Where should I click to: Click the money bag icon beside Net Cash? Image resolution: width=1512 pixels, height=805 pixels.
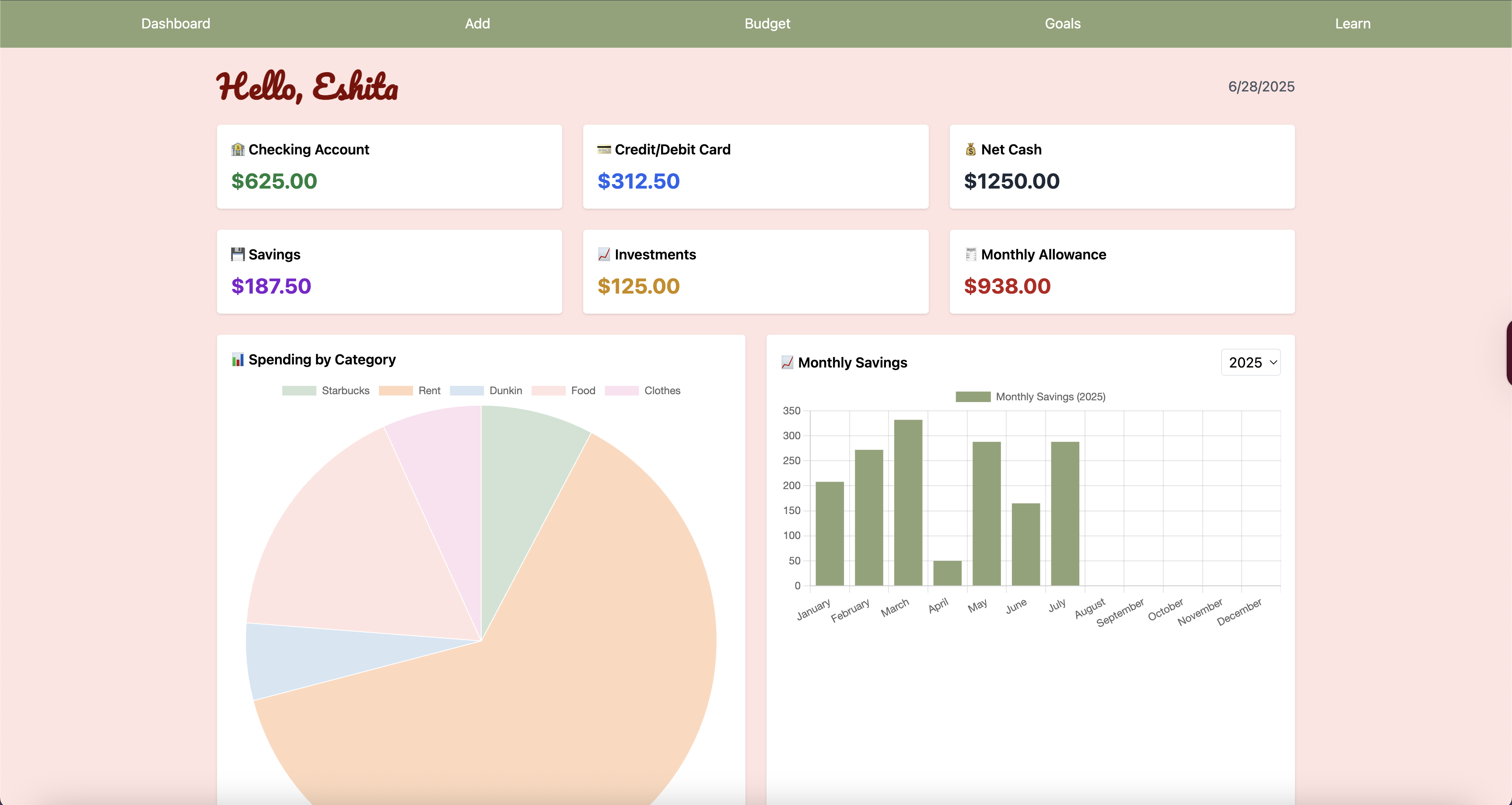pyautogui.click(x=971, y=150)
